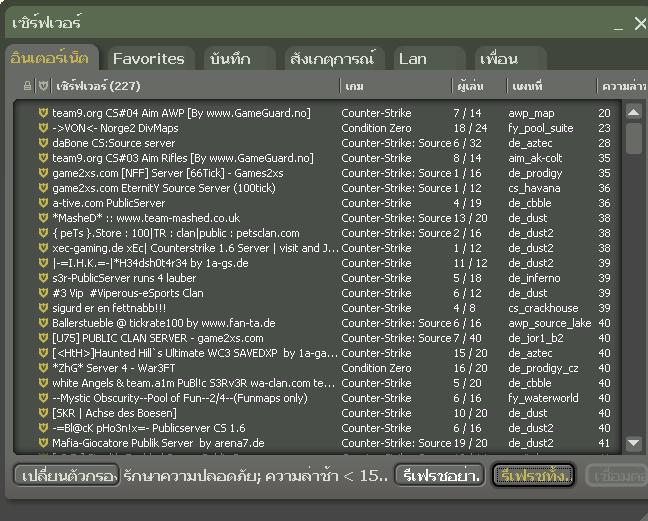Click the server list scrollbar thumb

click(x=634, y=138)
